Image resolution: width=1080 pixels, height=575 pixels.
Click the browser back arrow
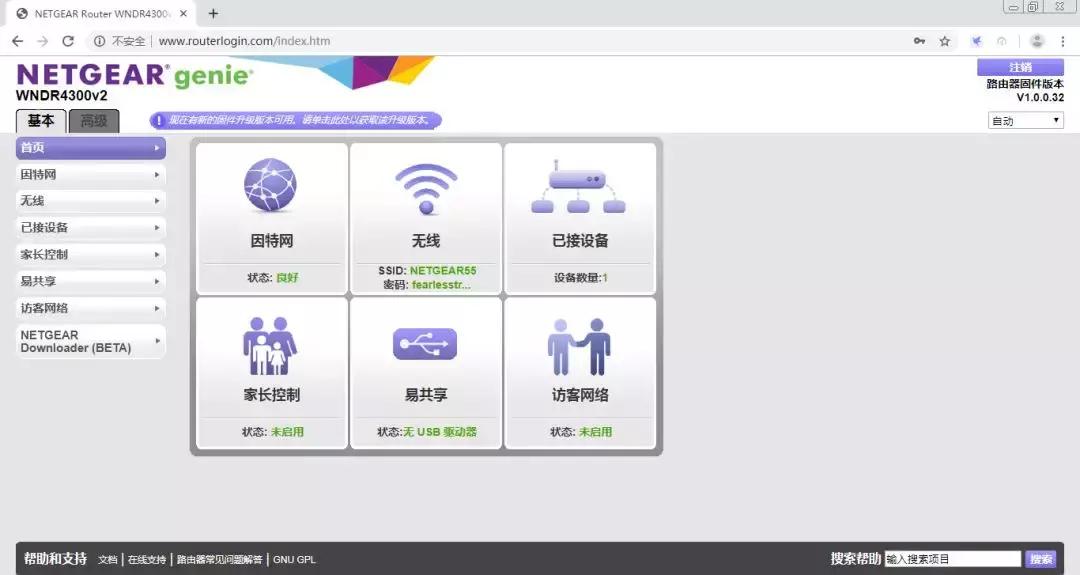18,41
